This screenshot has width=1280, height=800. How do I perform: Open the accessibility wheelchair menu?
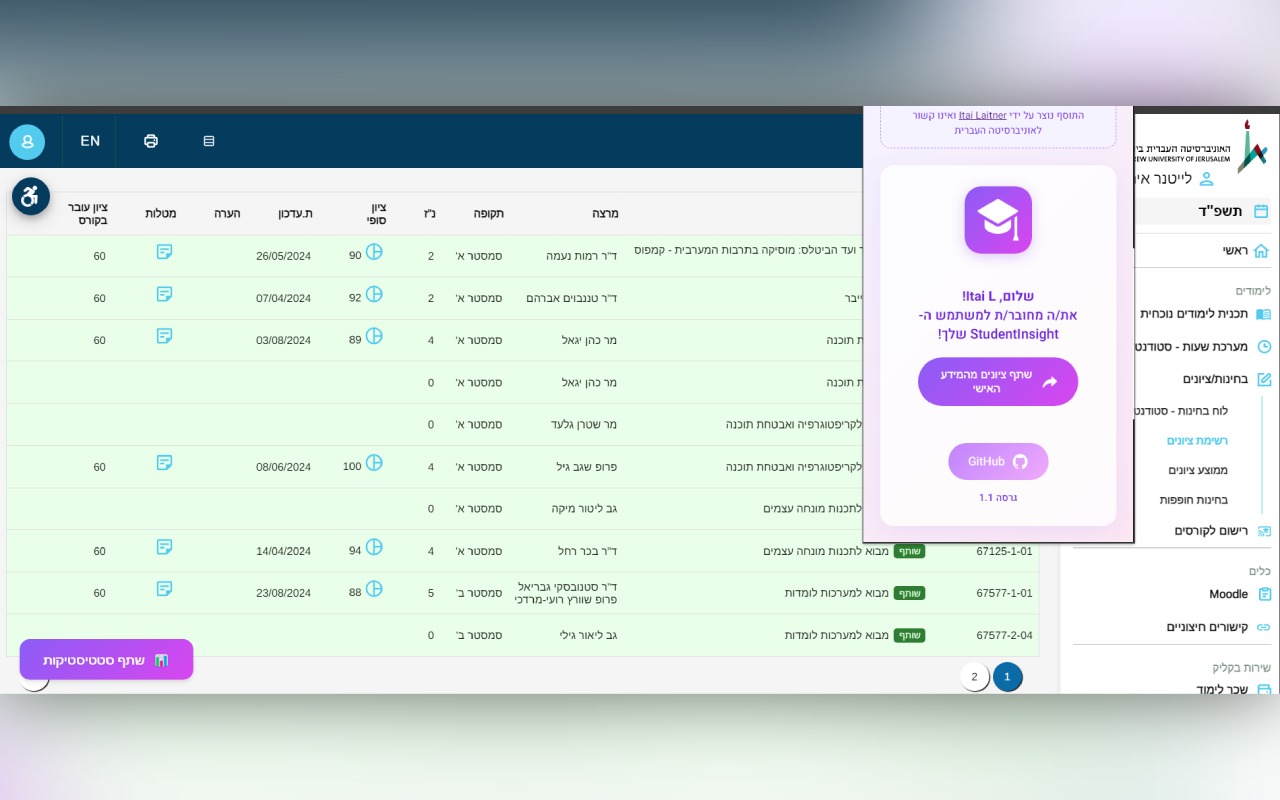click(31, 196)
